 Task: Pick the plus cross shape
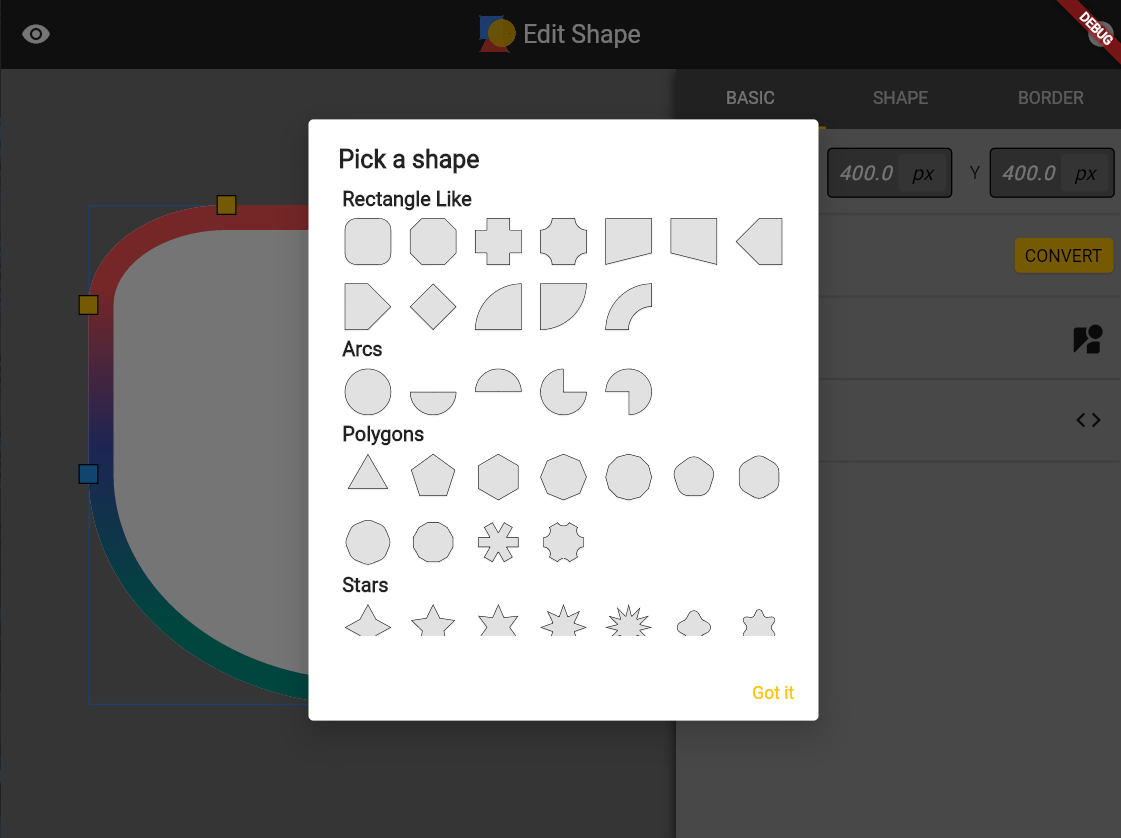point(498,242)
